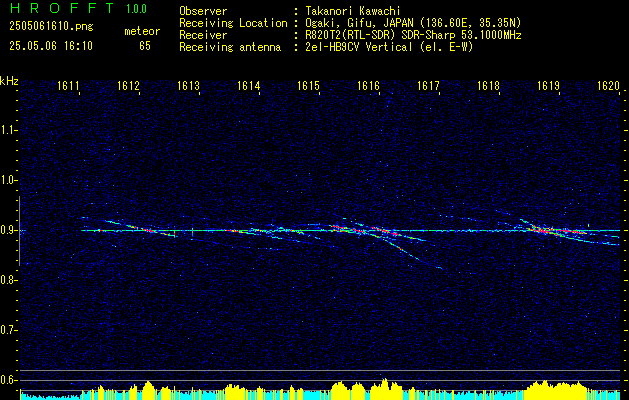Click the HROFFT title text
629x400 pixels.
61,8
